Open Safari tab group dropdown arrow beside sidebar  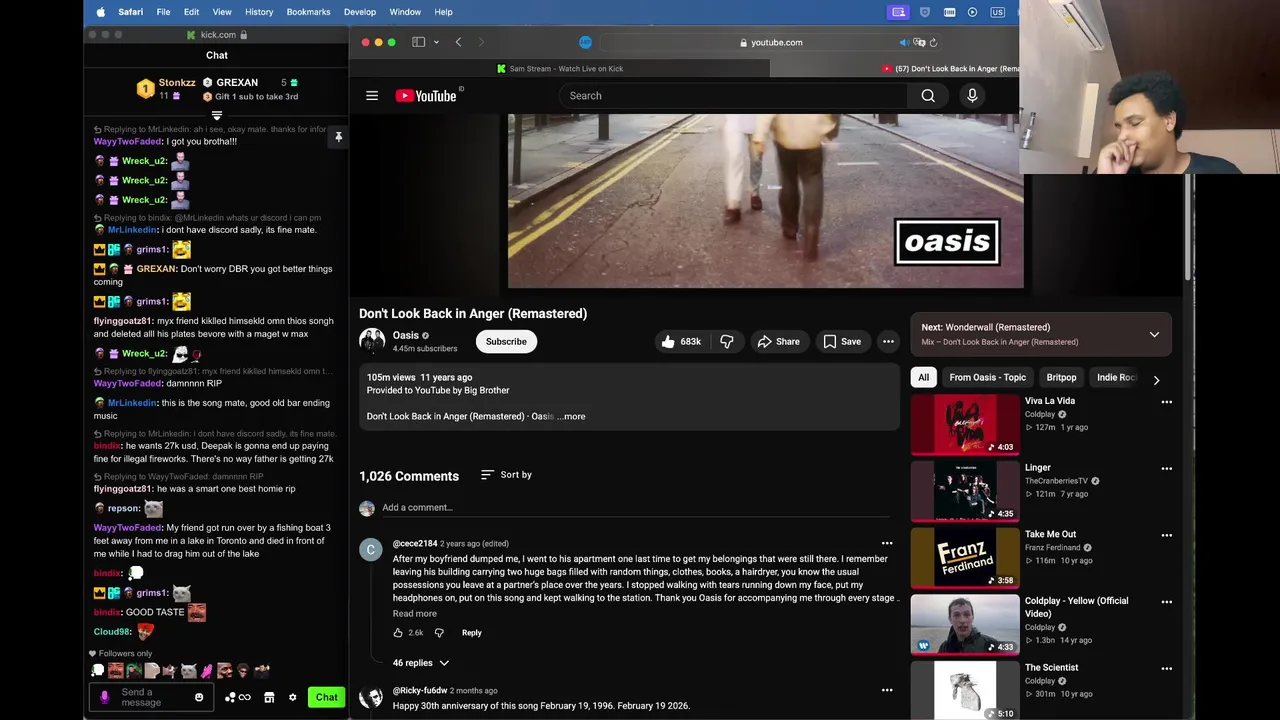(434, 42)
